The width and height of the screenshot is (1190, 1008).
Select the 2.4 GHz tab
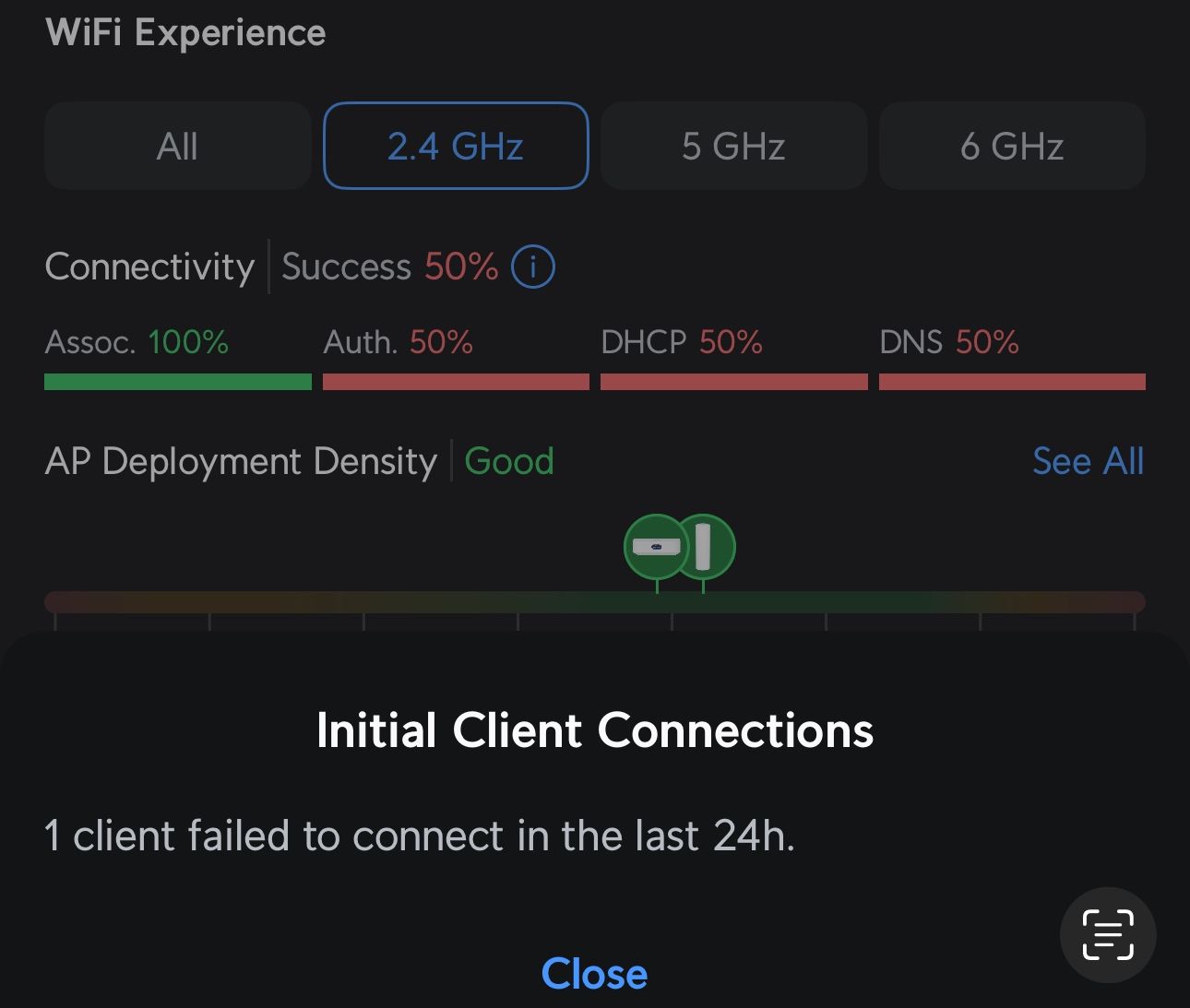(x=456, y=146)
